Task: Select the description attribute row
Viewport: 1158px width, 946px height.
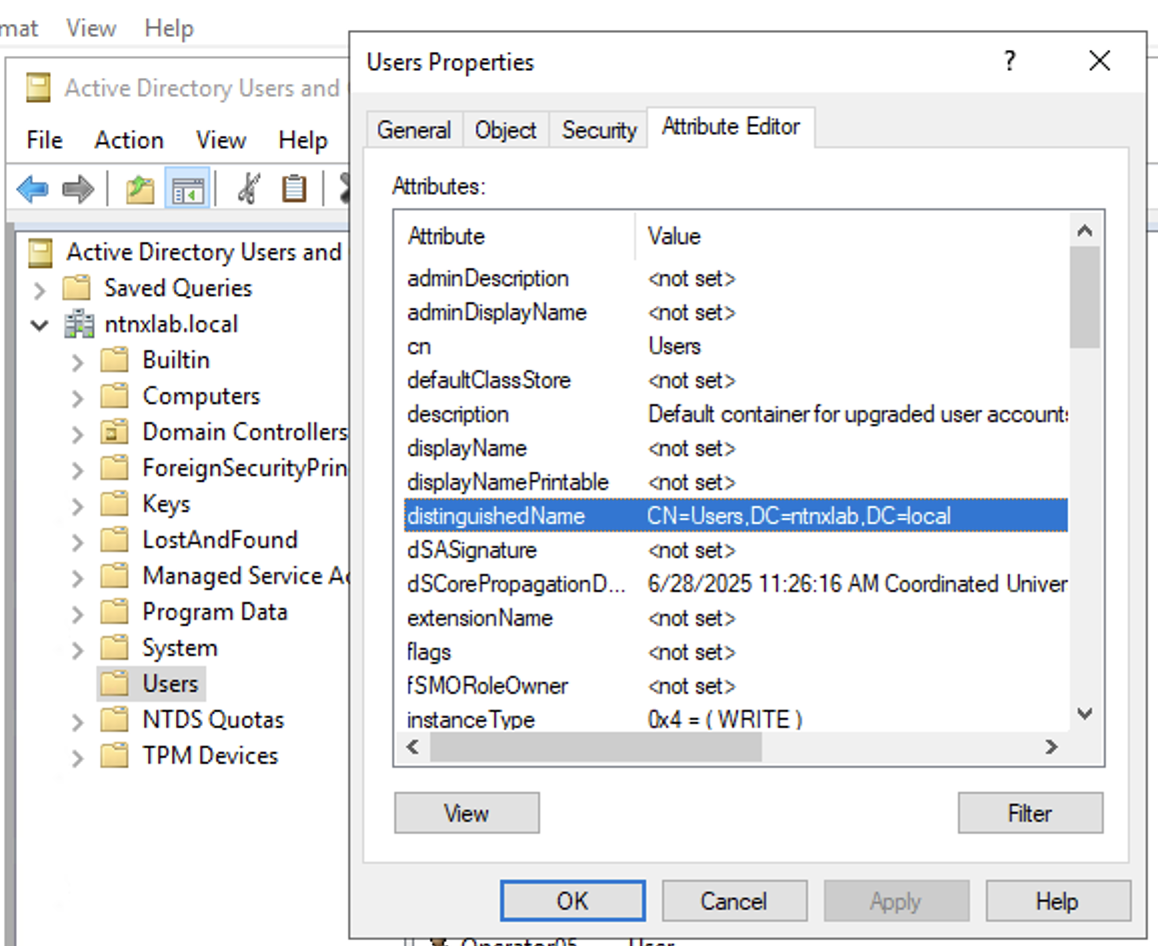Action: (x=458, y=414)
